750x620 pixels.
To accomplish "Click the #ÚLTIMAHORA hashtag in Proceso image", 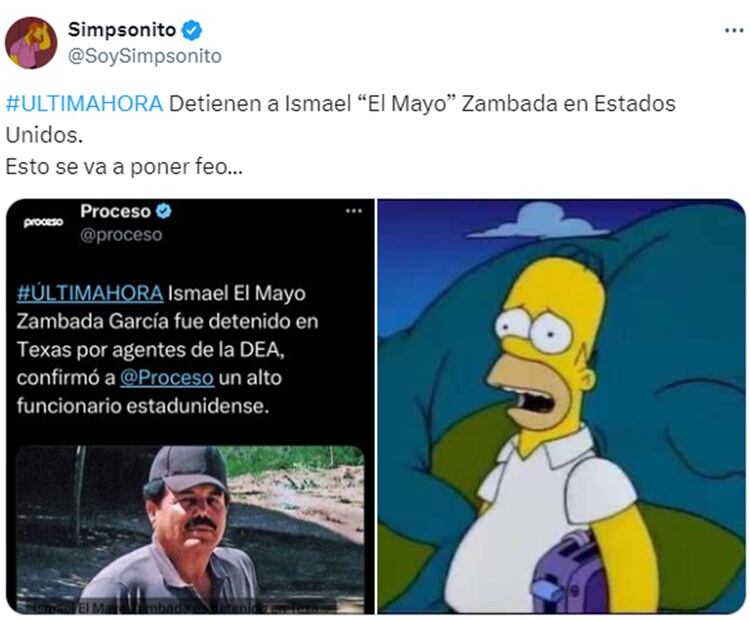I will click(x=90, y=293).
